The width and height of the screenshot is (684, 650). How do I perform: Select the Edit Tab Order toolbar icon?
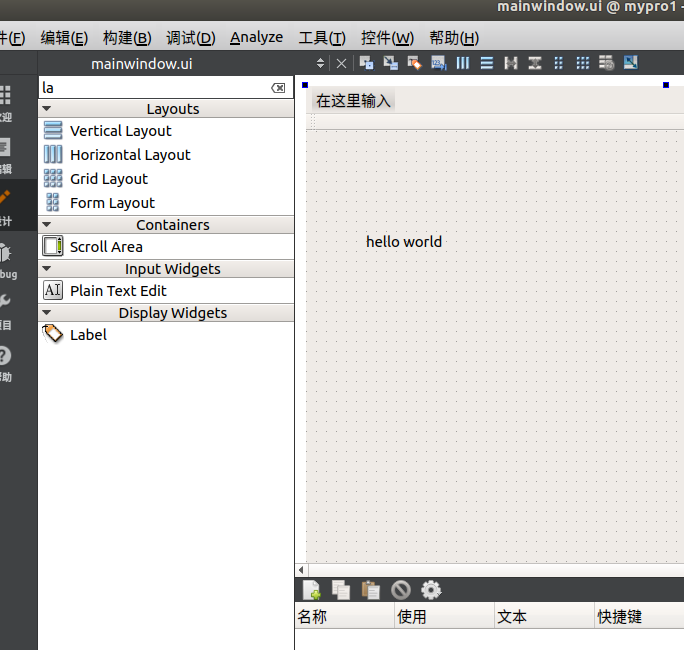[438, 63]
